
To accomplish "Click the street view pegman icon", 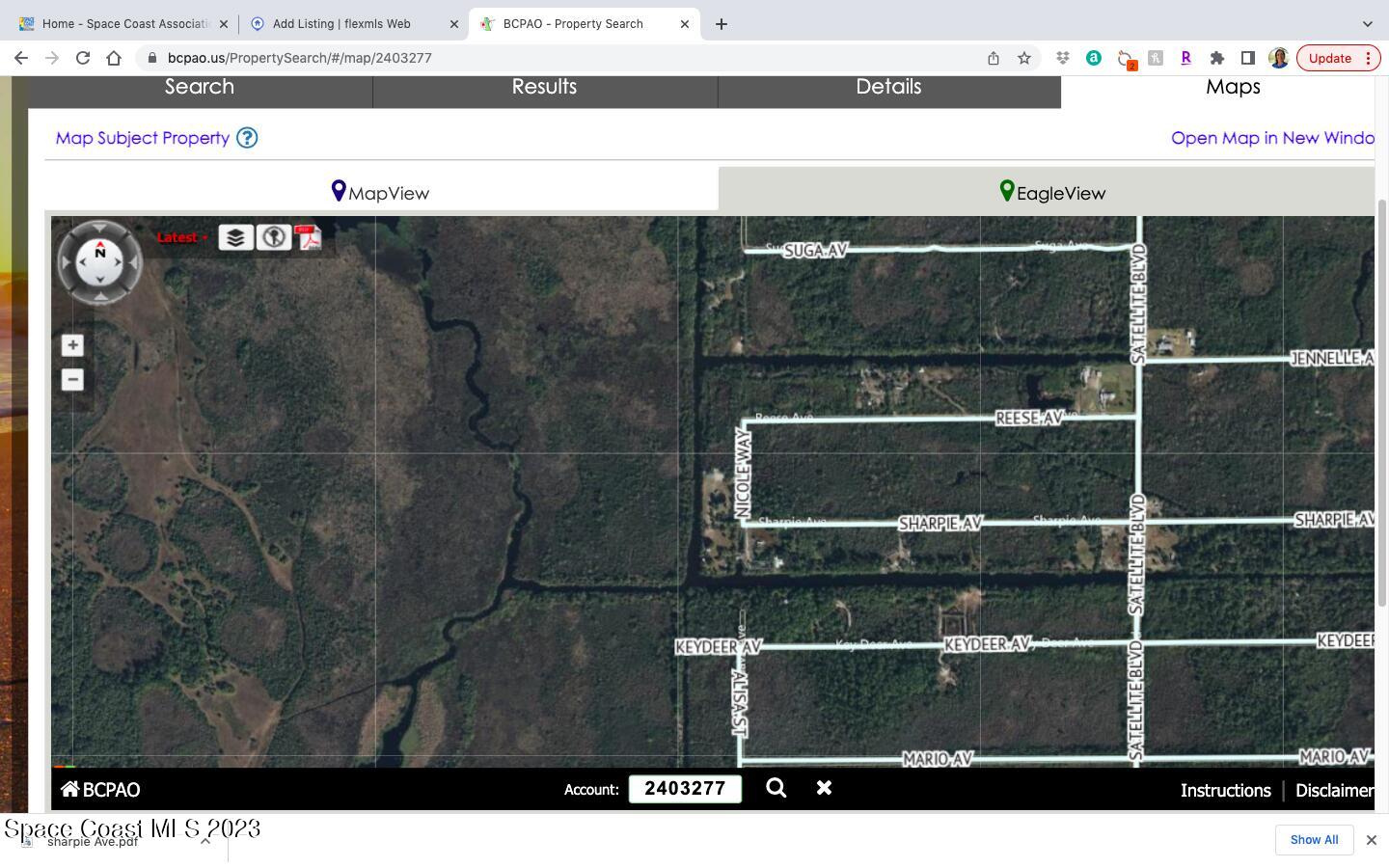I will pos(274,237).
